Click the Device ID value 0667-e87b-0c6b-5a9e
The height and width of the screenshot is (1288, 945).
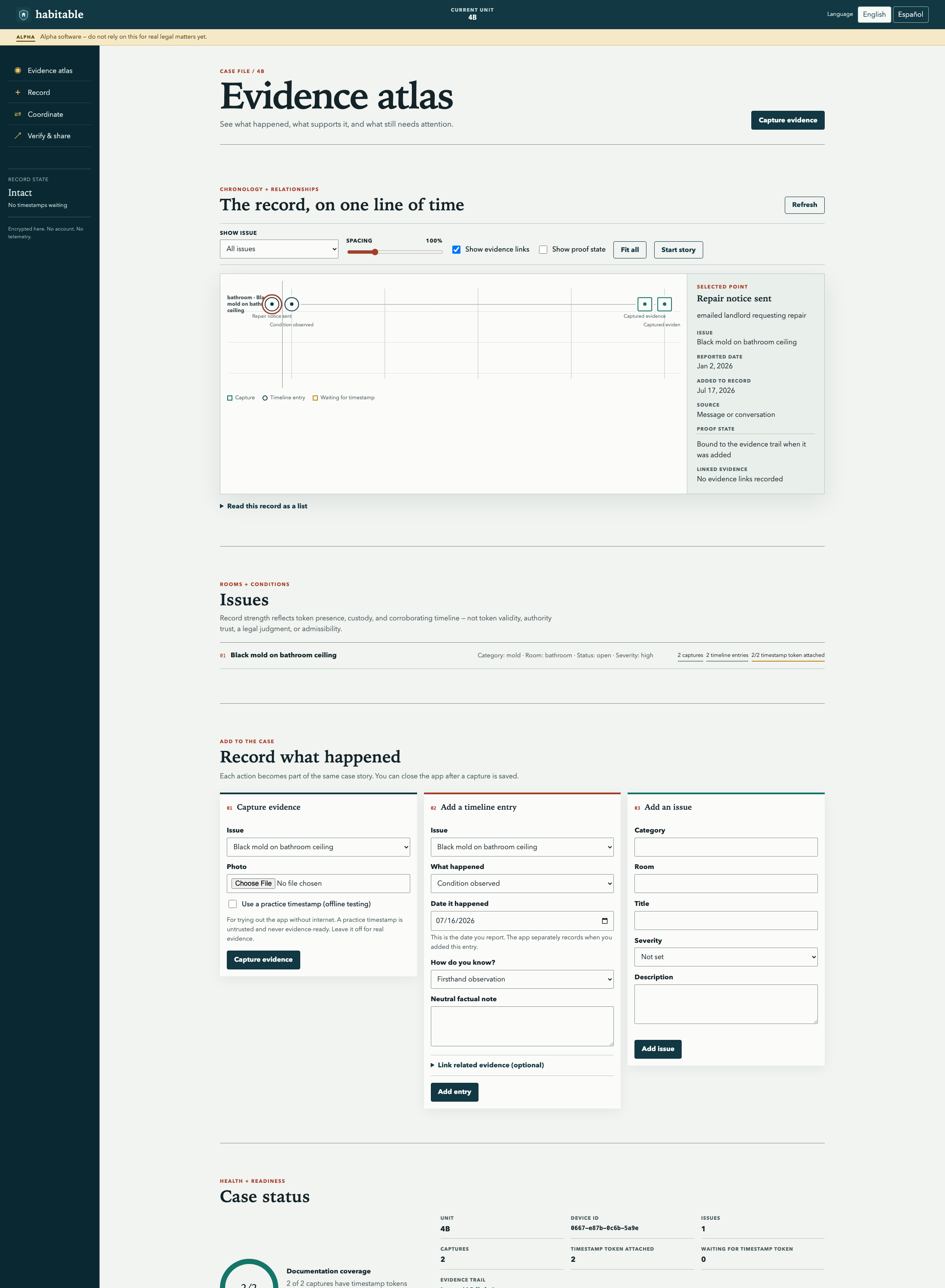point(605,1228)
